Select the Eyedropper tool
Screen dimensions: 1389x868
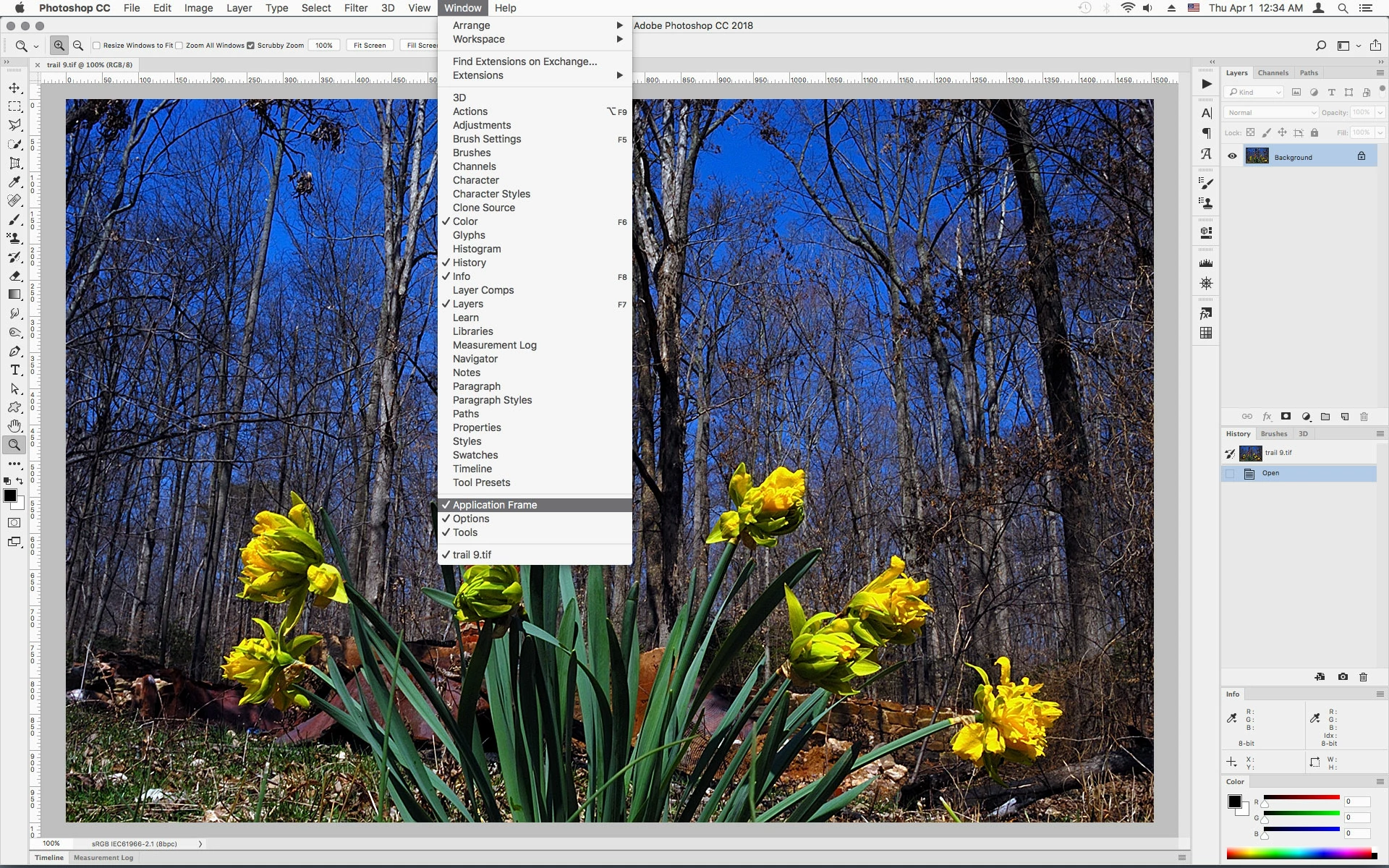14,182
